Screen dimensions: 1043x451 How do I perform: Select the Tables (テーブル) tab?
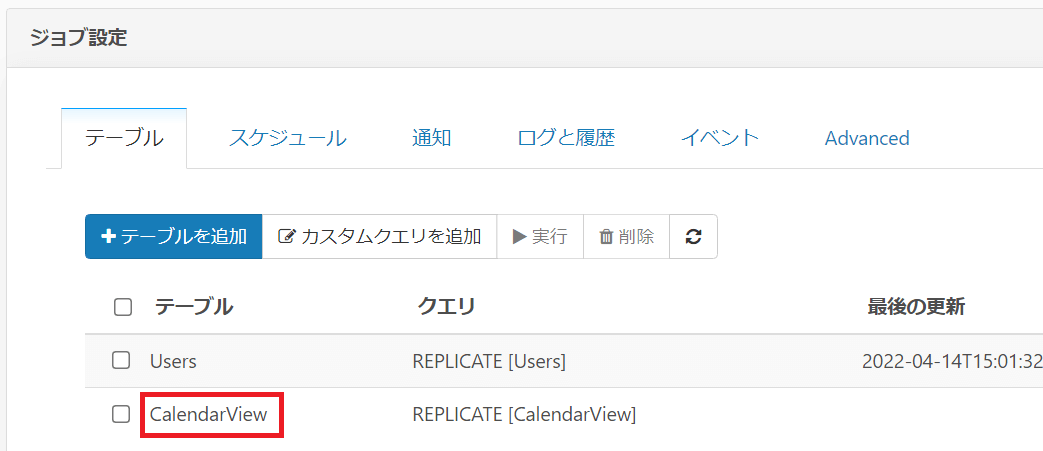pos(124,138)
